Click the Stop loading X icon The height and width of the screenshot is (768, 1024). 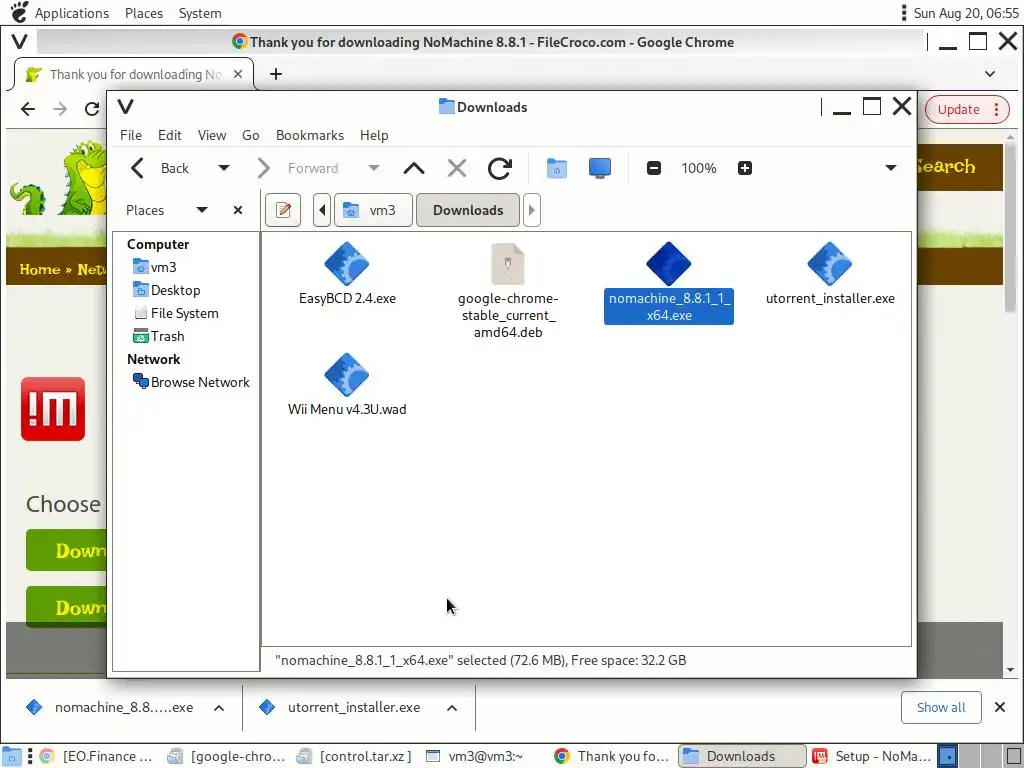click(456, 168)
